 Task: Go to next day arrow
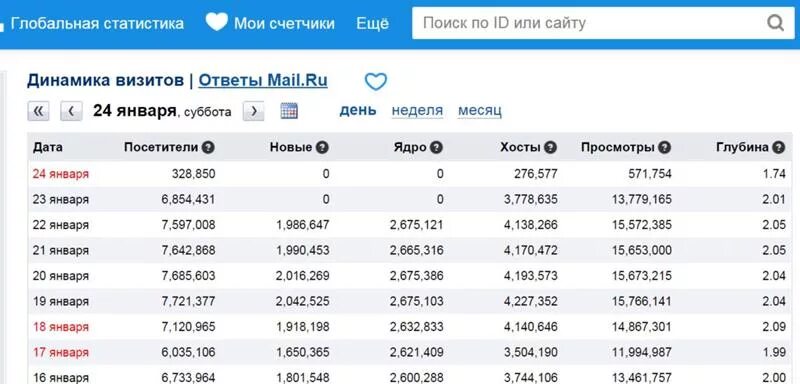(254, 111)
